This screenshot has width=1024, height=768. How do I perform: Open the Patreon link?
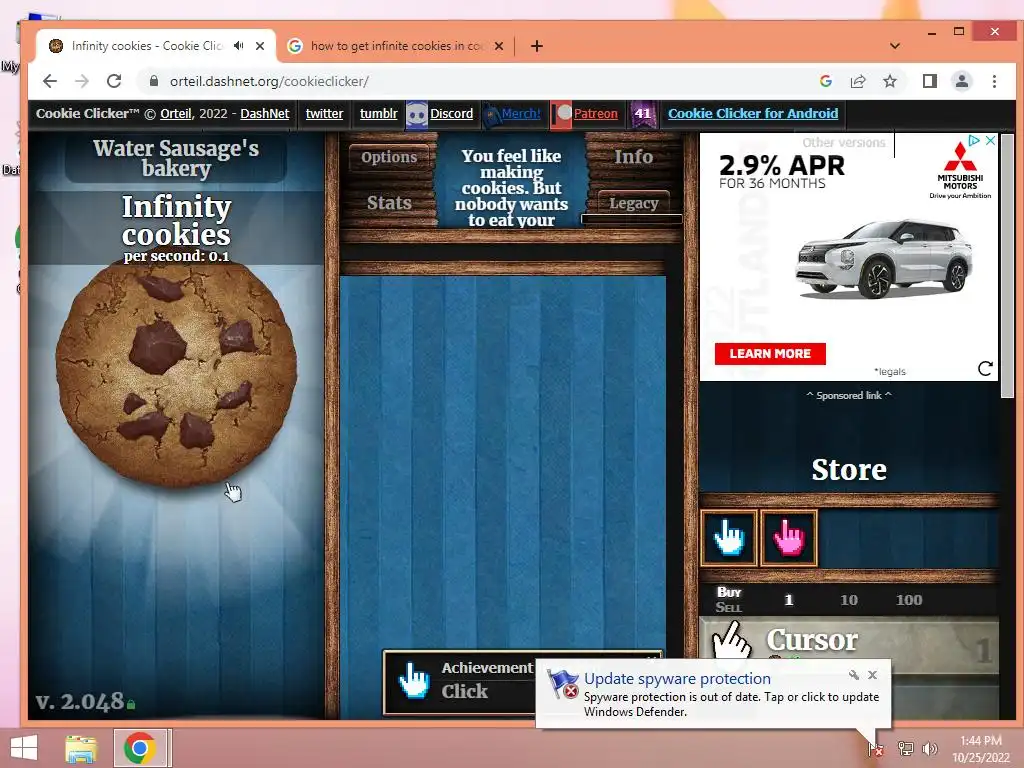pyautogui.click(x=596, y=114)
